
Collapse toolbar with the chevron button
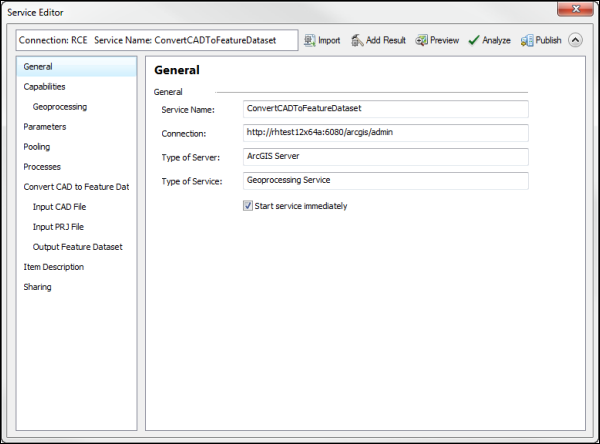575,41
